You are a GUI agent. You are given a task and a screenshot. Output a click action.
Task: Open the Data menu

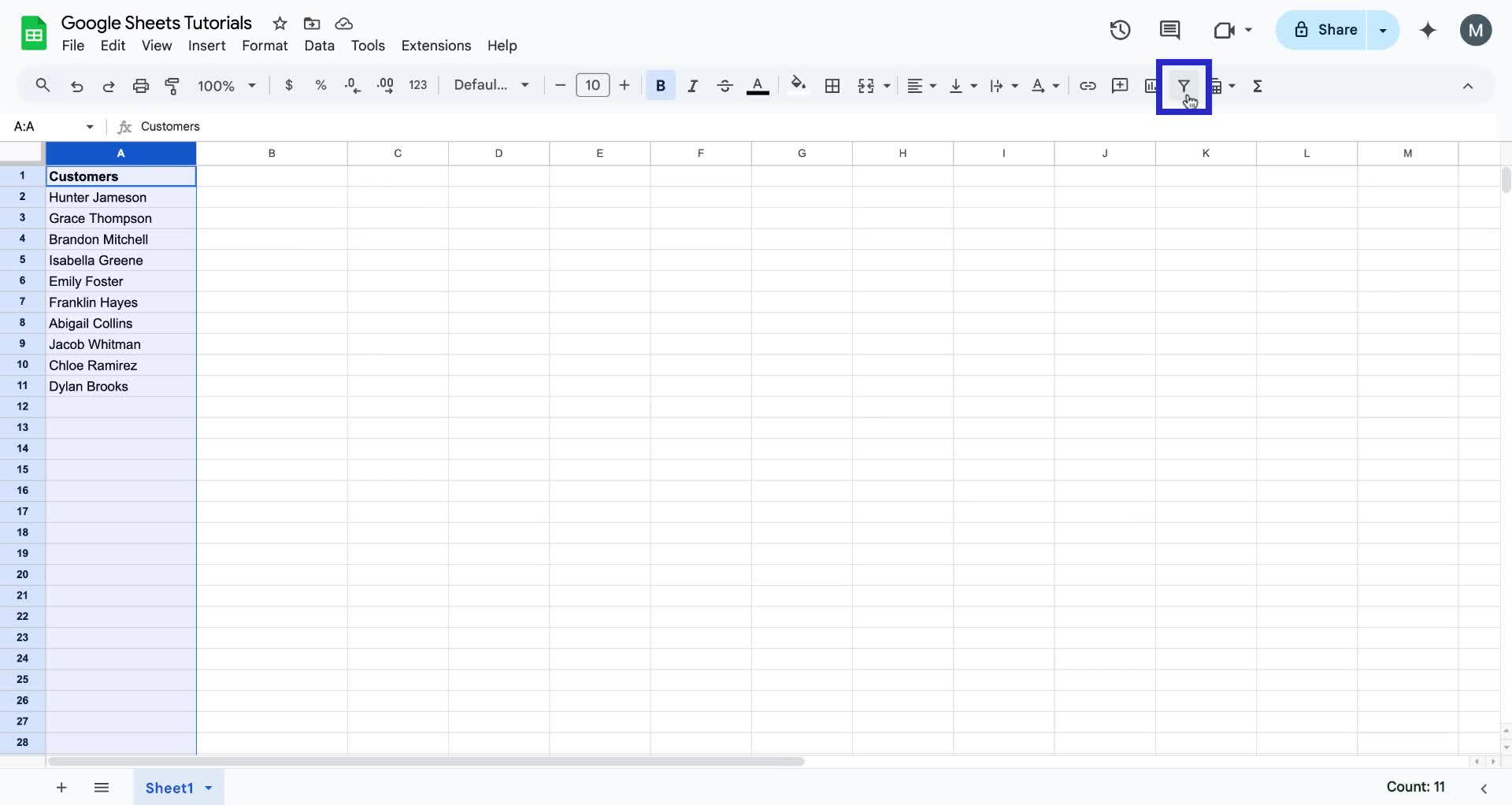(x=319, y=46)
